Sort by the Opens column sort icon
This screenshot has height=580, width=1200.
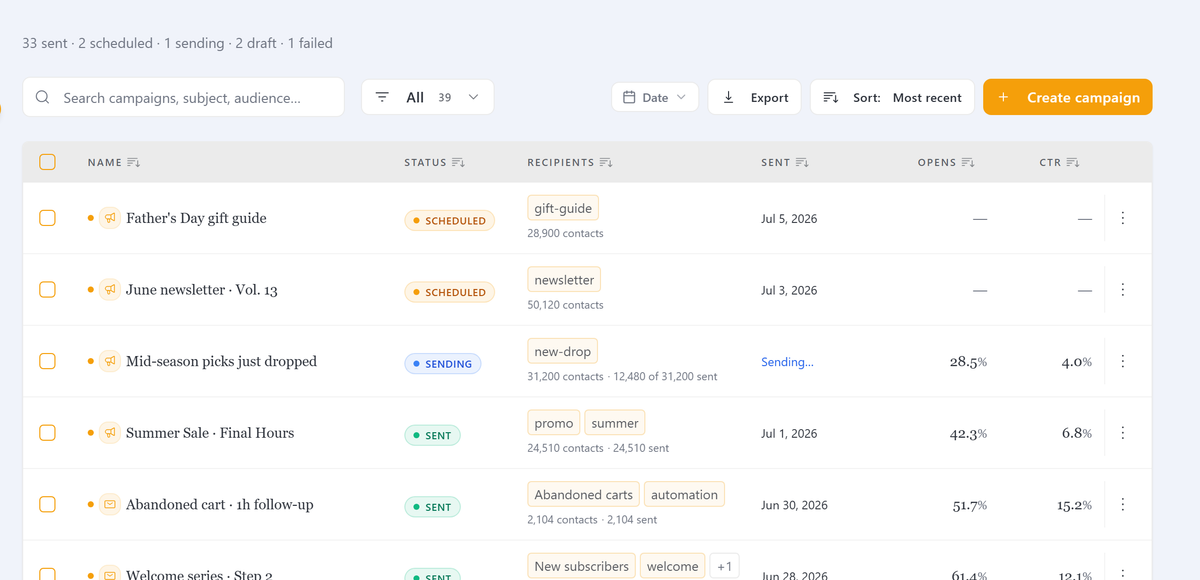click(x=968, y=163)
